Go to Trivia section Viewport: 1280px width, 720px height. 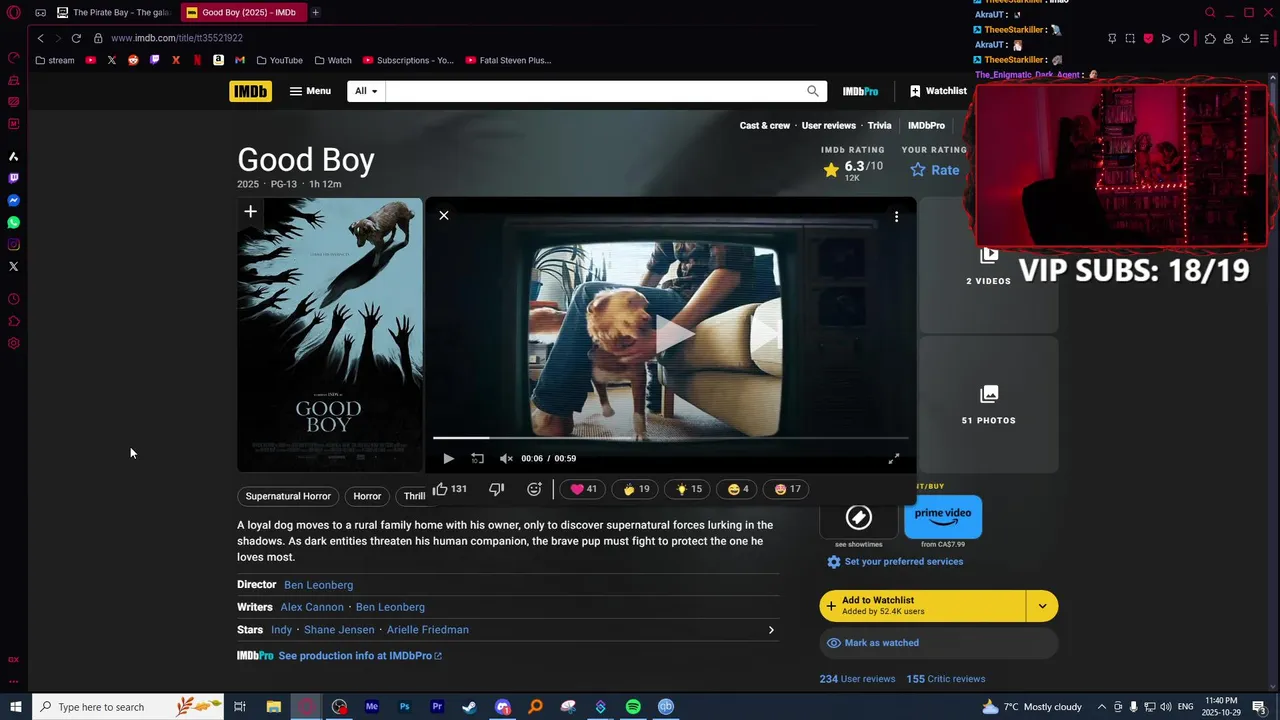click(x=879, y=126)
